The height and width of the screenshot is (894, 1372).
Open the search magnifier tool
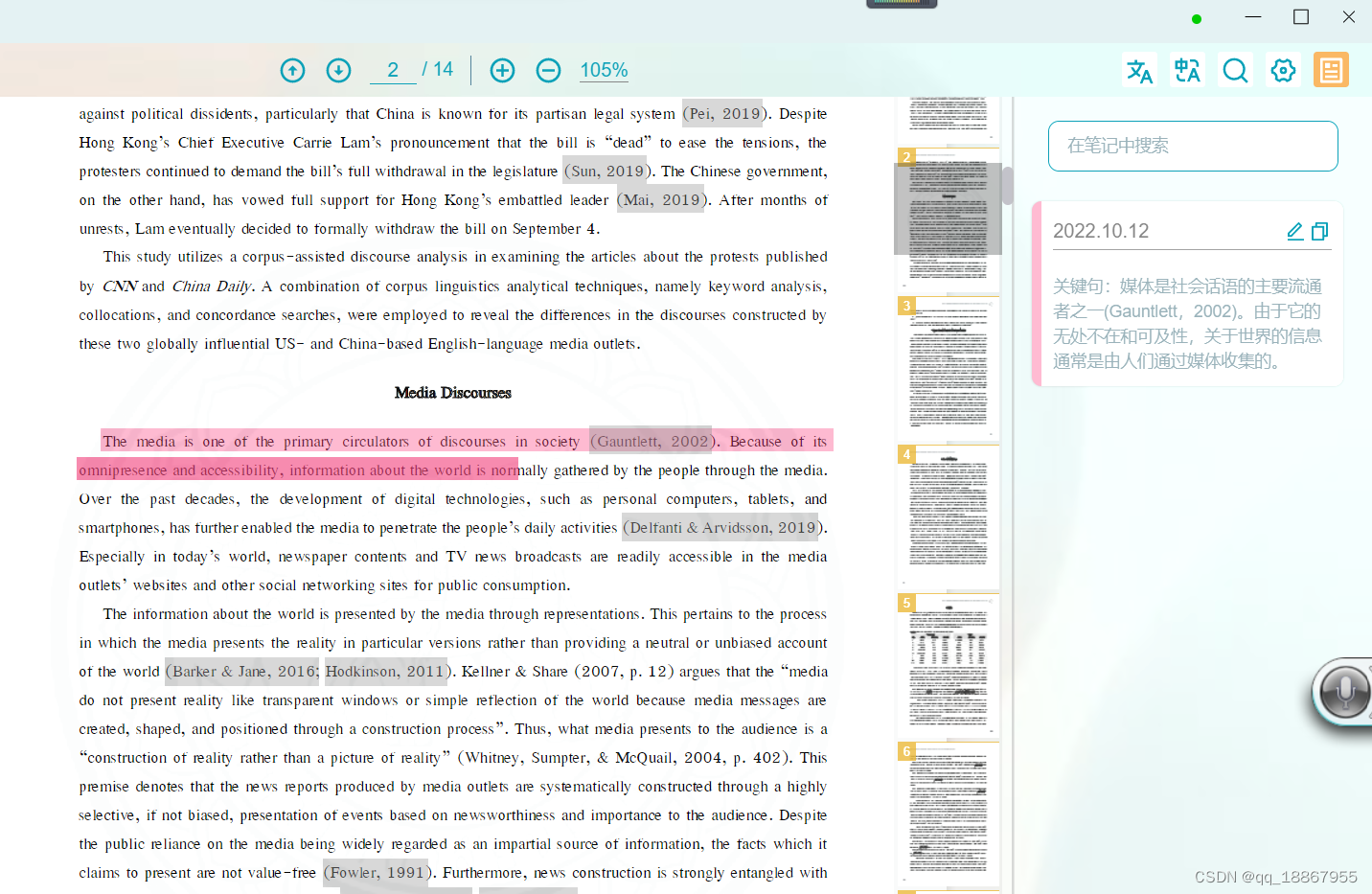[1235, 70]
